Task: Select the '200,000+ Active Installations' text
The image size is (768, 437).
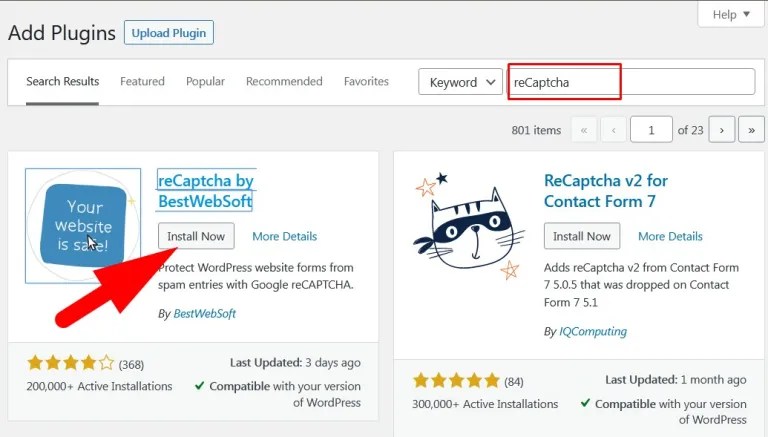Action: click(99, 386)
